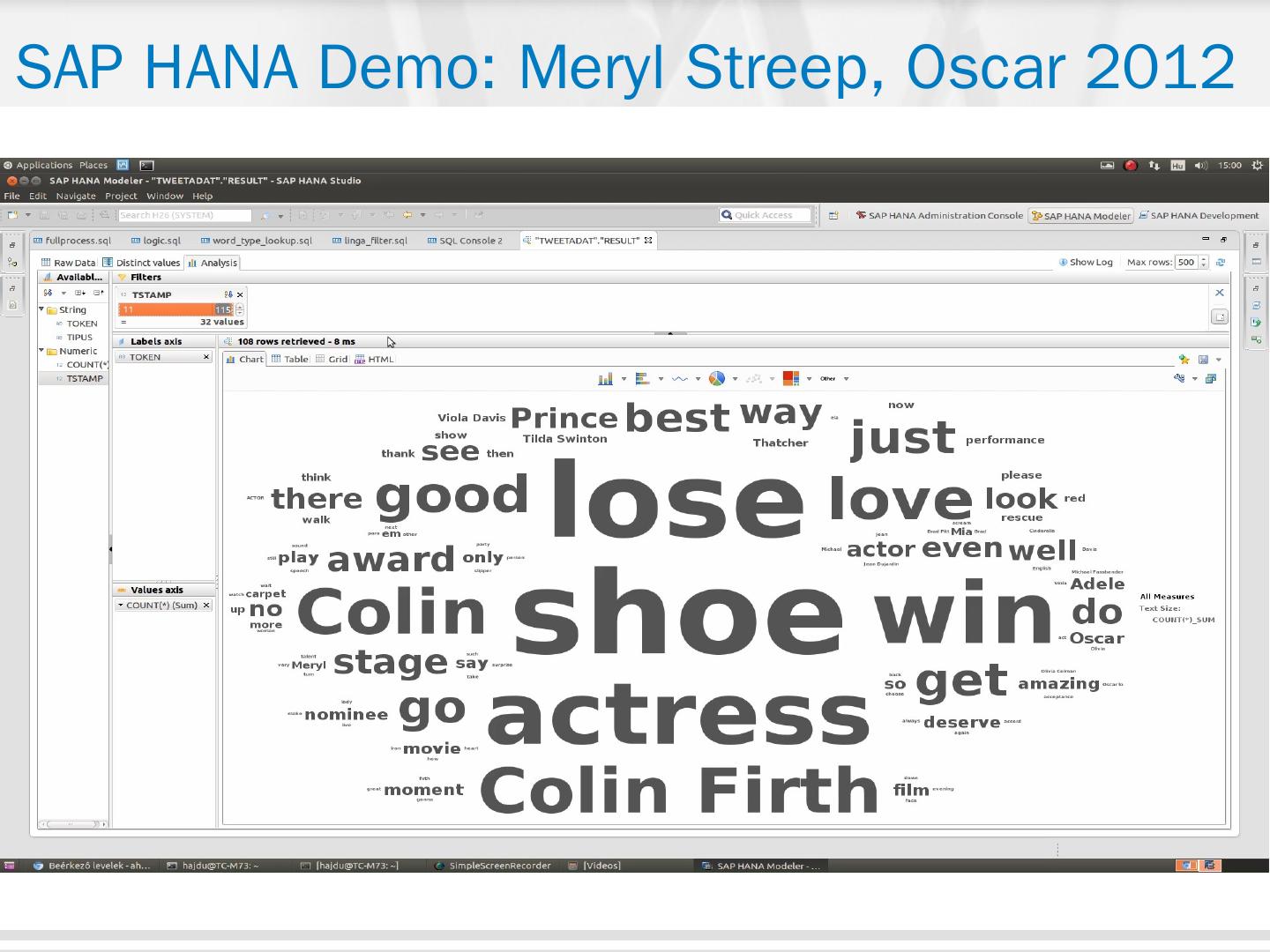This screenshot has height=952, width=1270.
Task: Click the refresh icon beside Max rows
Action: point(1221,263)
